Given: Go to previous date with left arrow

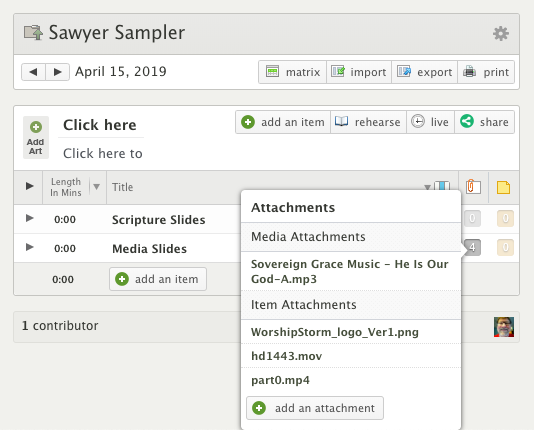Looking at the screenshot, I should (33, 72).
